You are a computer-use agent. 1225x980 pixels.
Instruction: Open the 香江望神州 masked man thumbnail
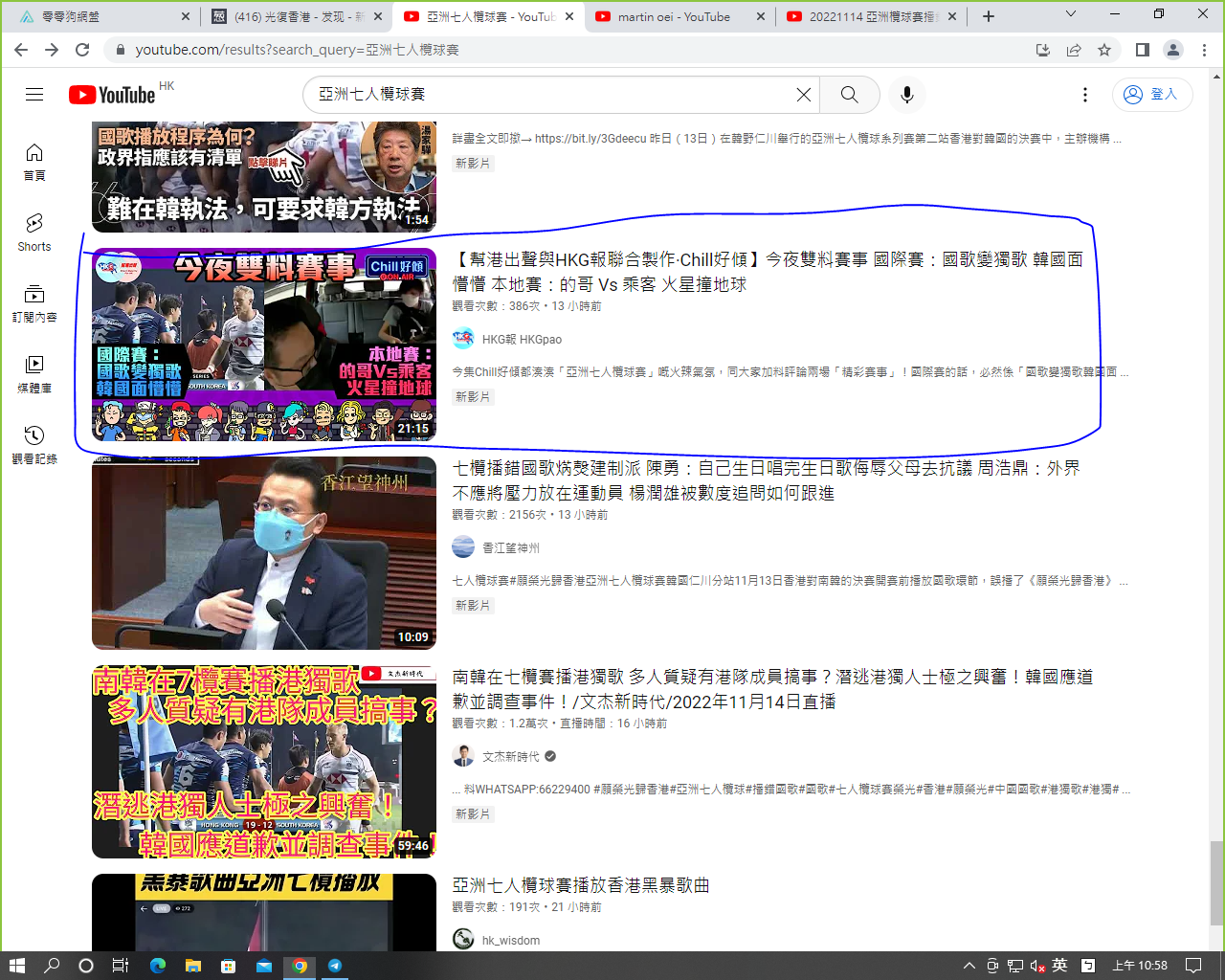point(264,553)
